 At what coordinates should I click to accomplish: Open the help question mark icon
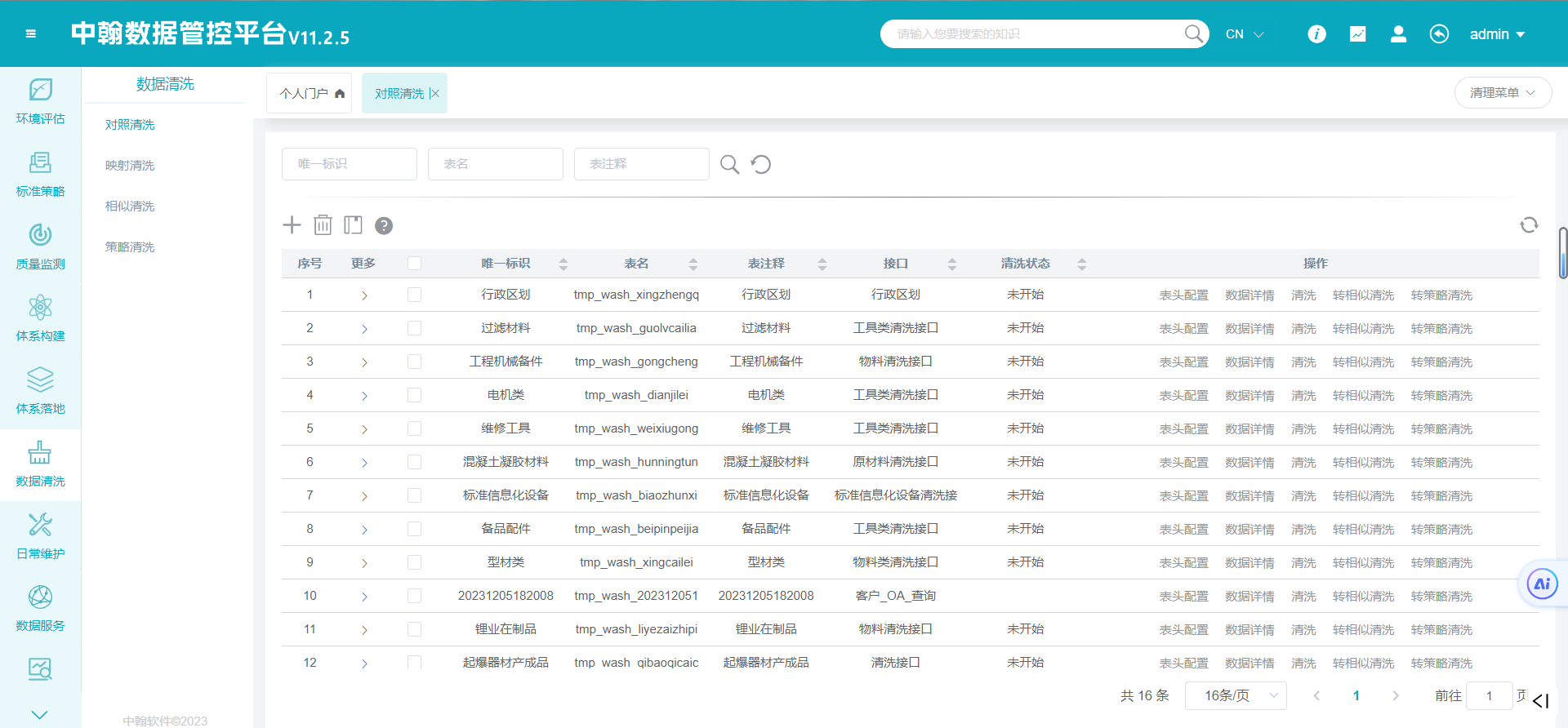click(x=384, y=225)
